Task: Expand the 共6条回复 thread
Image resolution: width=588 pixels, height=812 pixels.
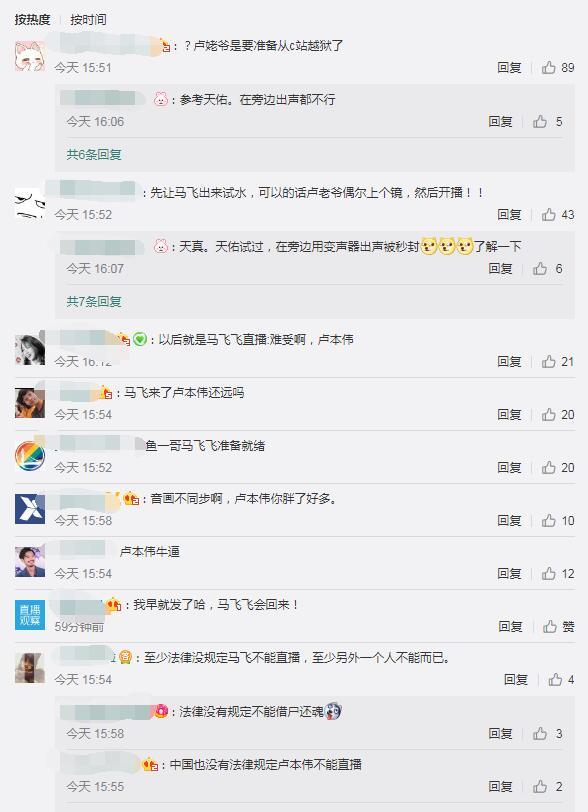Action: pyautogui.click(x=94, y=154)
